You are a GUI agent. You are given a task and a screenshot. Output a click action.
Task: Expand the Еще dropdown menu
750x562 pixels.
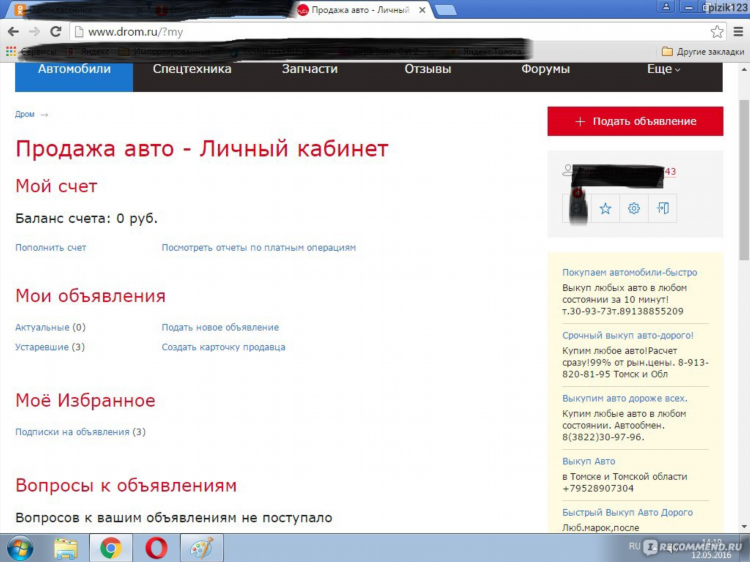click(663, 69)
